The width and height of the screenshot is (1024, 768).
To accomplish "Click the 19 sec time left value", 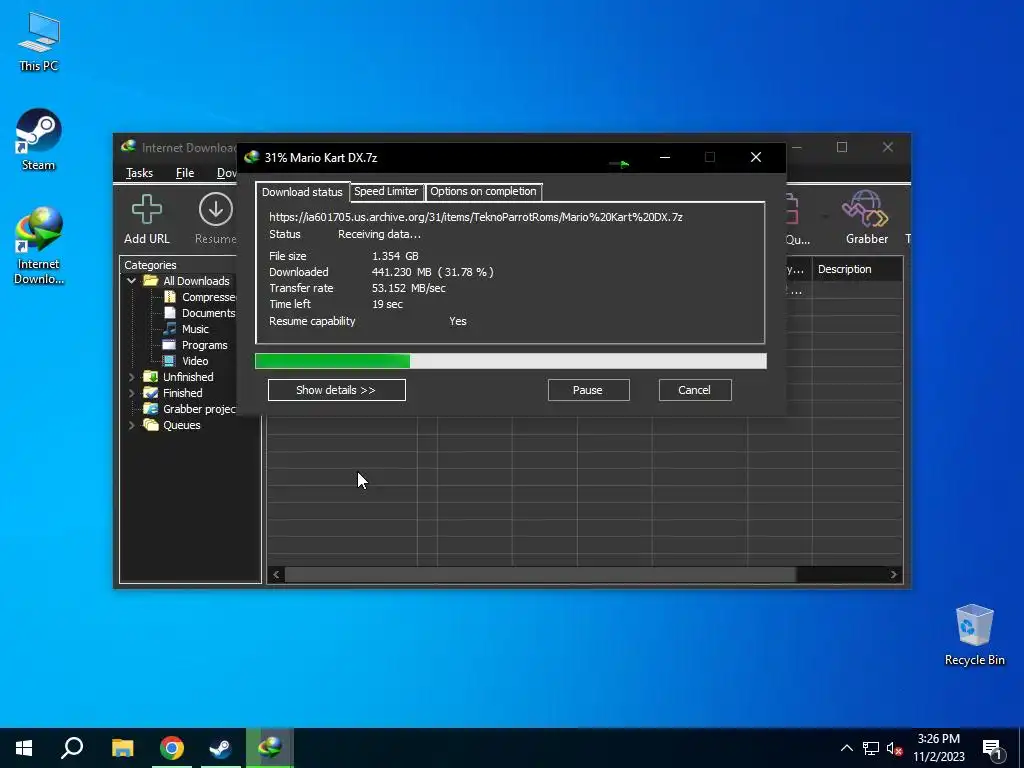I will pyautogui.click(x=387, y=304).
